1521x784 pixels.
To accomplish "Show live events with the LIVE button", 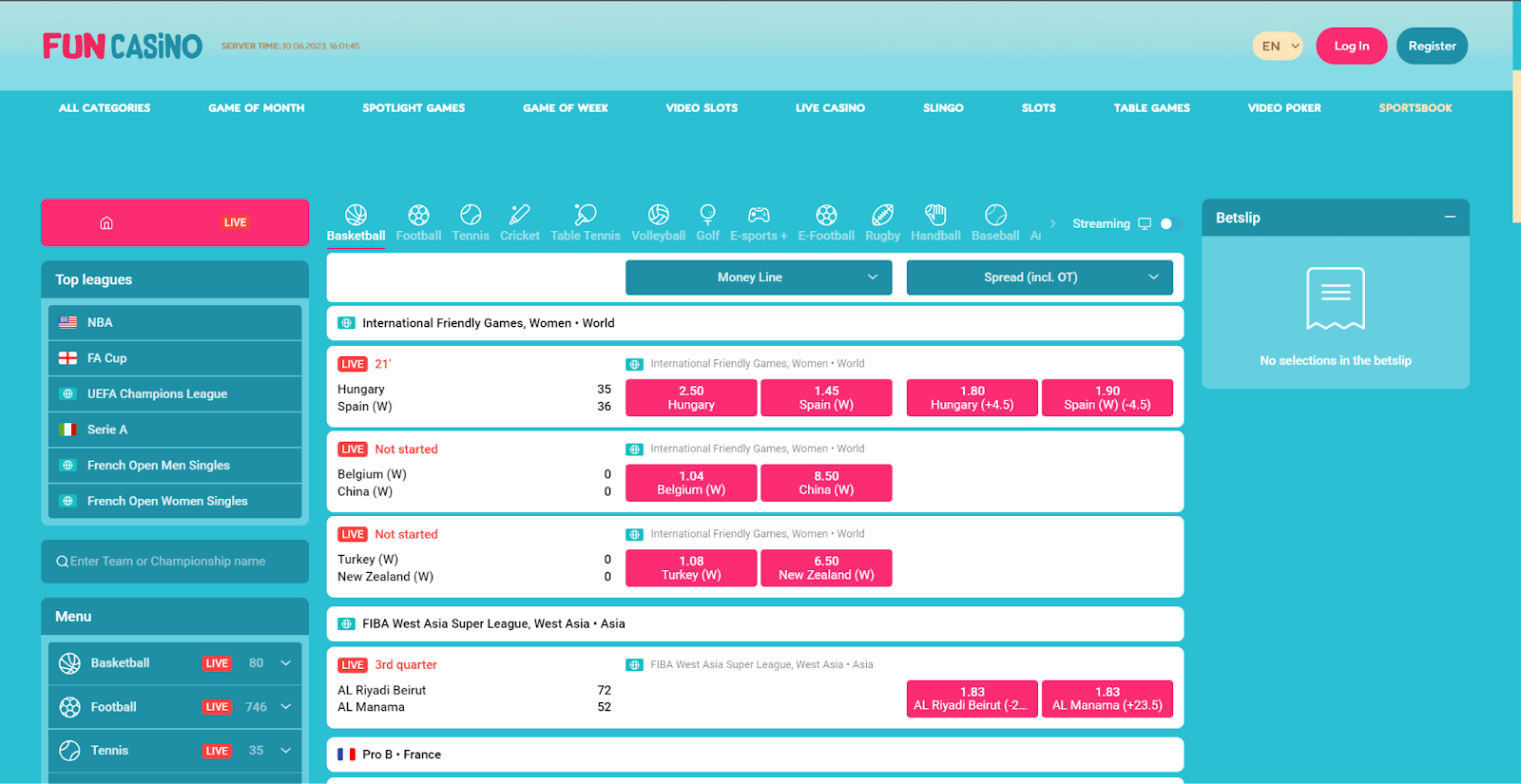I will pos(235,222).
